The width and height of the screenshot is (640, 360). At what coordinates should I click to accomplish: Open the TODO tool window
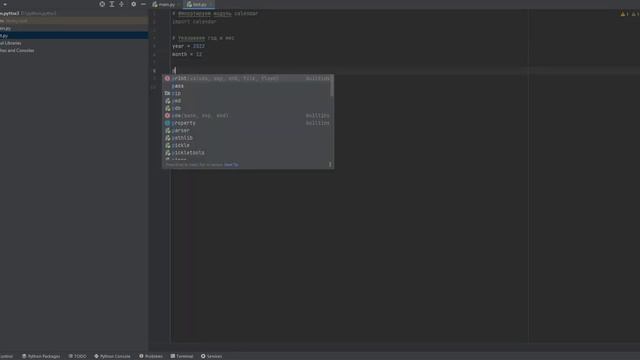click(x=77, y=356)
